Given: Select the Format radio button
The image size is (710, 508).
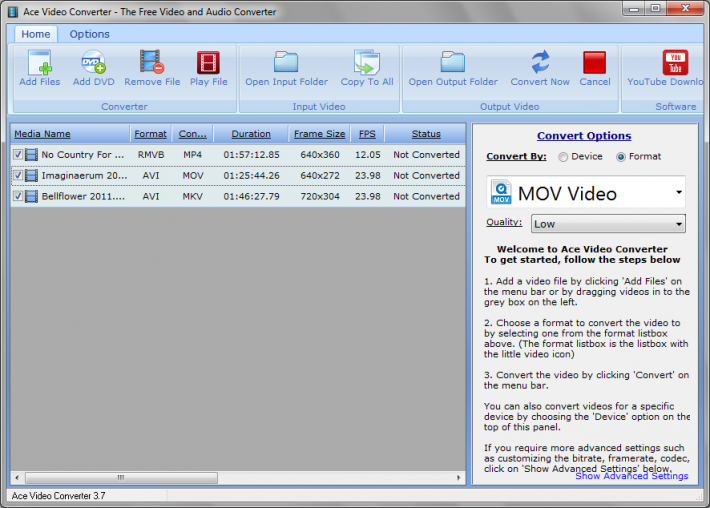Looking at the screenshot, I should pos(621,157).
